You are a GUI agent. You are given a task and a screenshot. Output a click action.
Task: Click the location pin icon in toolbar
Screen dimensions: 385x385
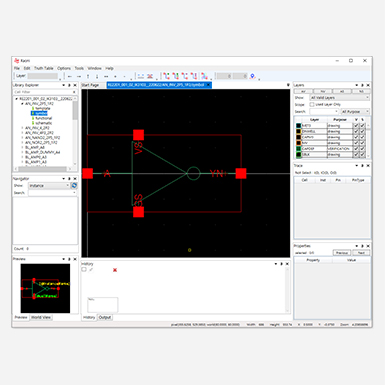point(253,76)
